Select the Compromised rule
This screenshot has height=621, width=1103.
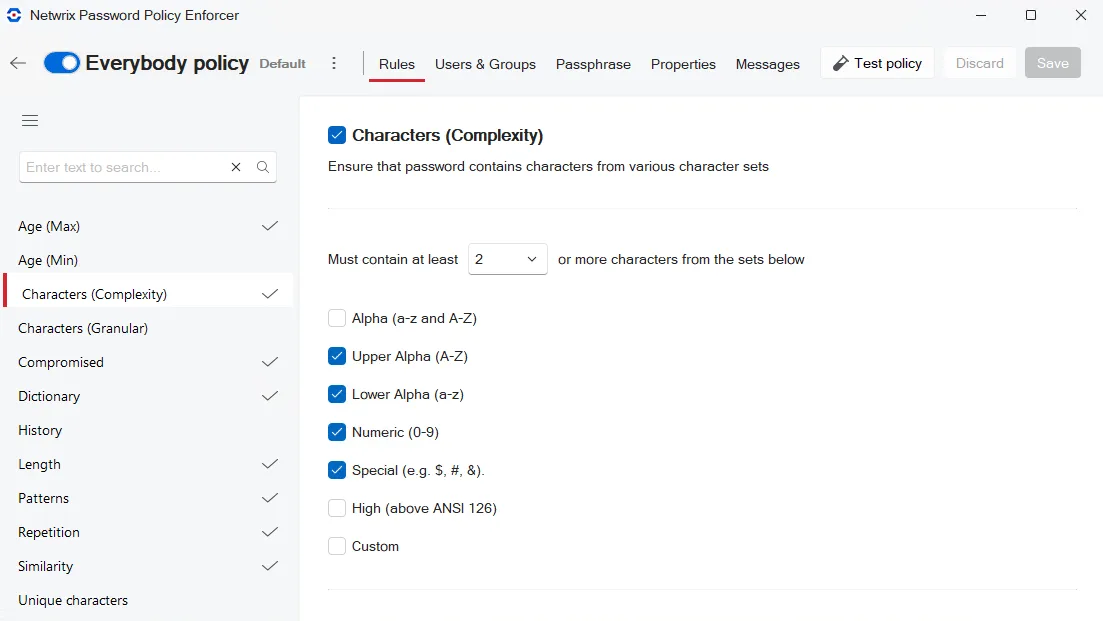(x=148, y=362)
